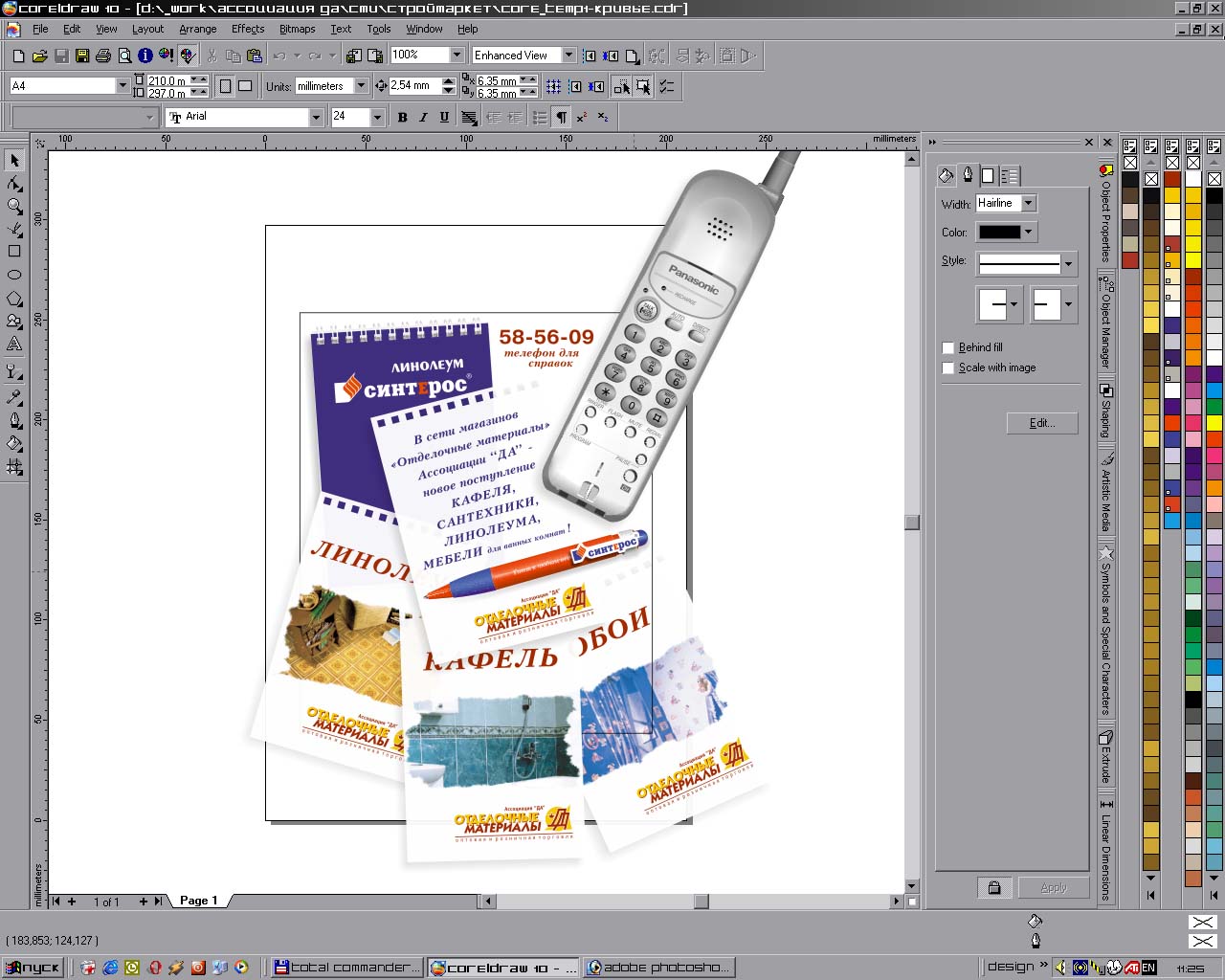This screenshot has width=1225, height=980.
Task: Open the outline Style line dropdown
Action: [1068, 263]
